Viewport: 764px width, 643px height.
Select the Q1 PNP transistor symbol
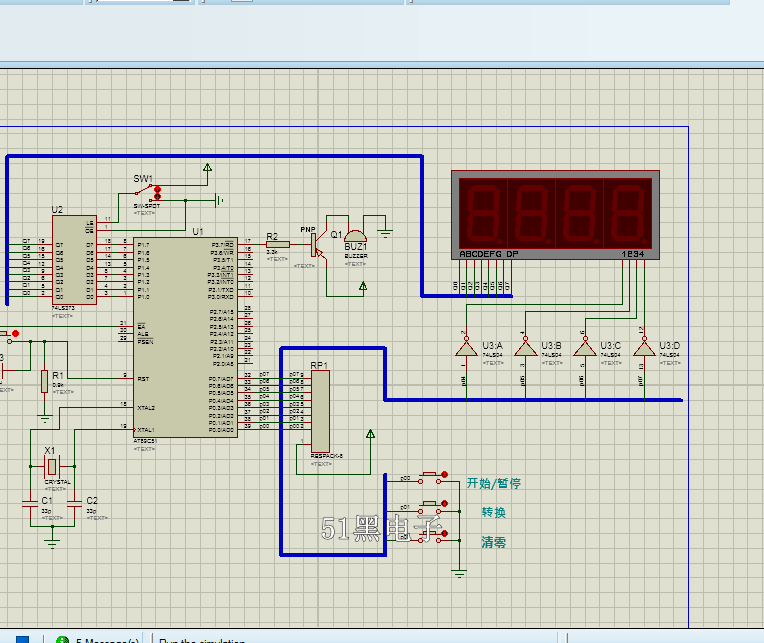click(x=317, y=246)
